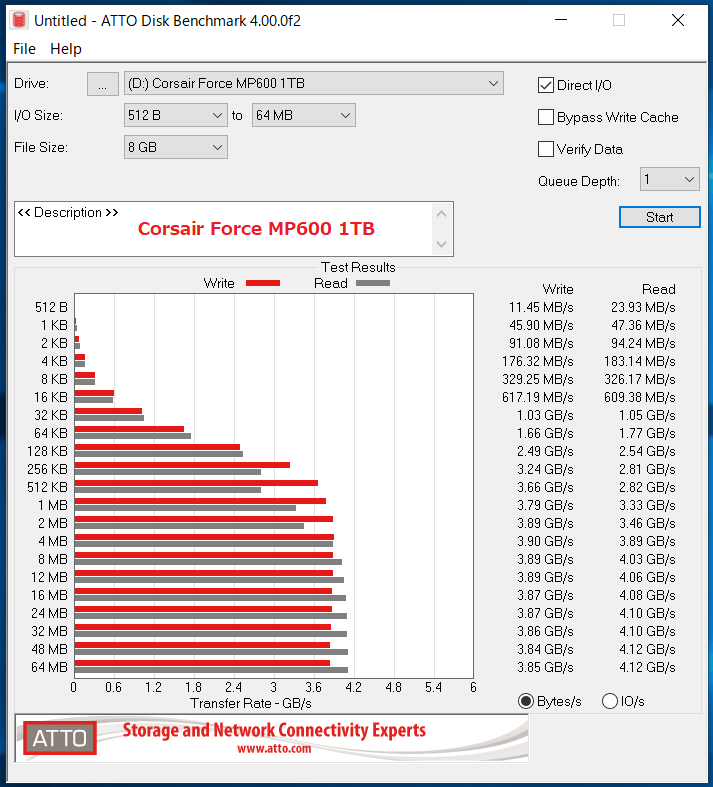The image size is (713, 787).
Task: Click the red Write legend swatch
Action: pyautogui.click(x=263, y=283)
